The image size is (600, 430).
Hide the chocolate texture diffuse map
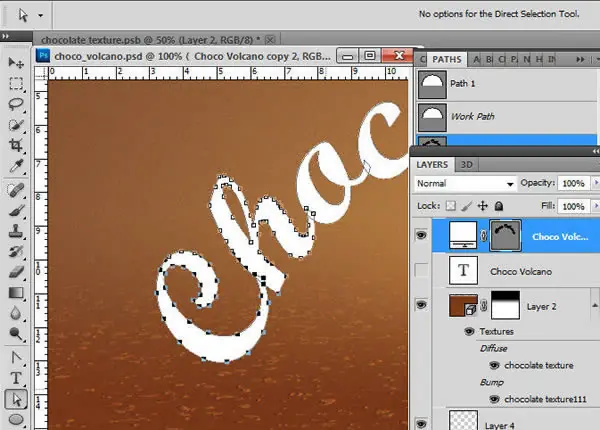tap(494, 365)
